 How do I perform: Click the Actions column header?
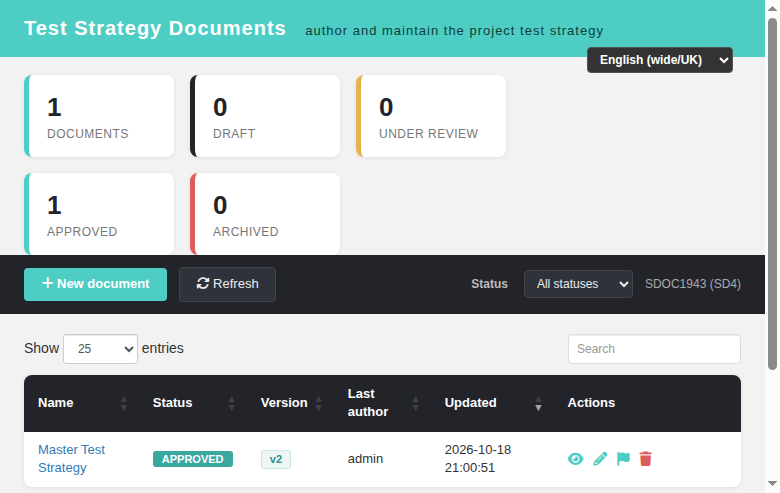tap(591, 403)
